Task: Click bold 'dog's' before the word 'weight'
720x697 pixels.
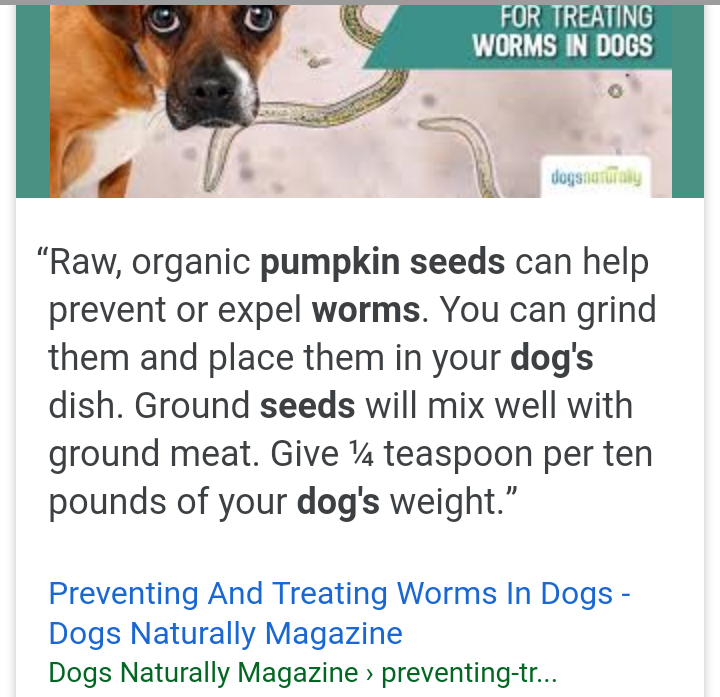Action: tap(338, 501)
